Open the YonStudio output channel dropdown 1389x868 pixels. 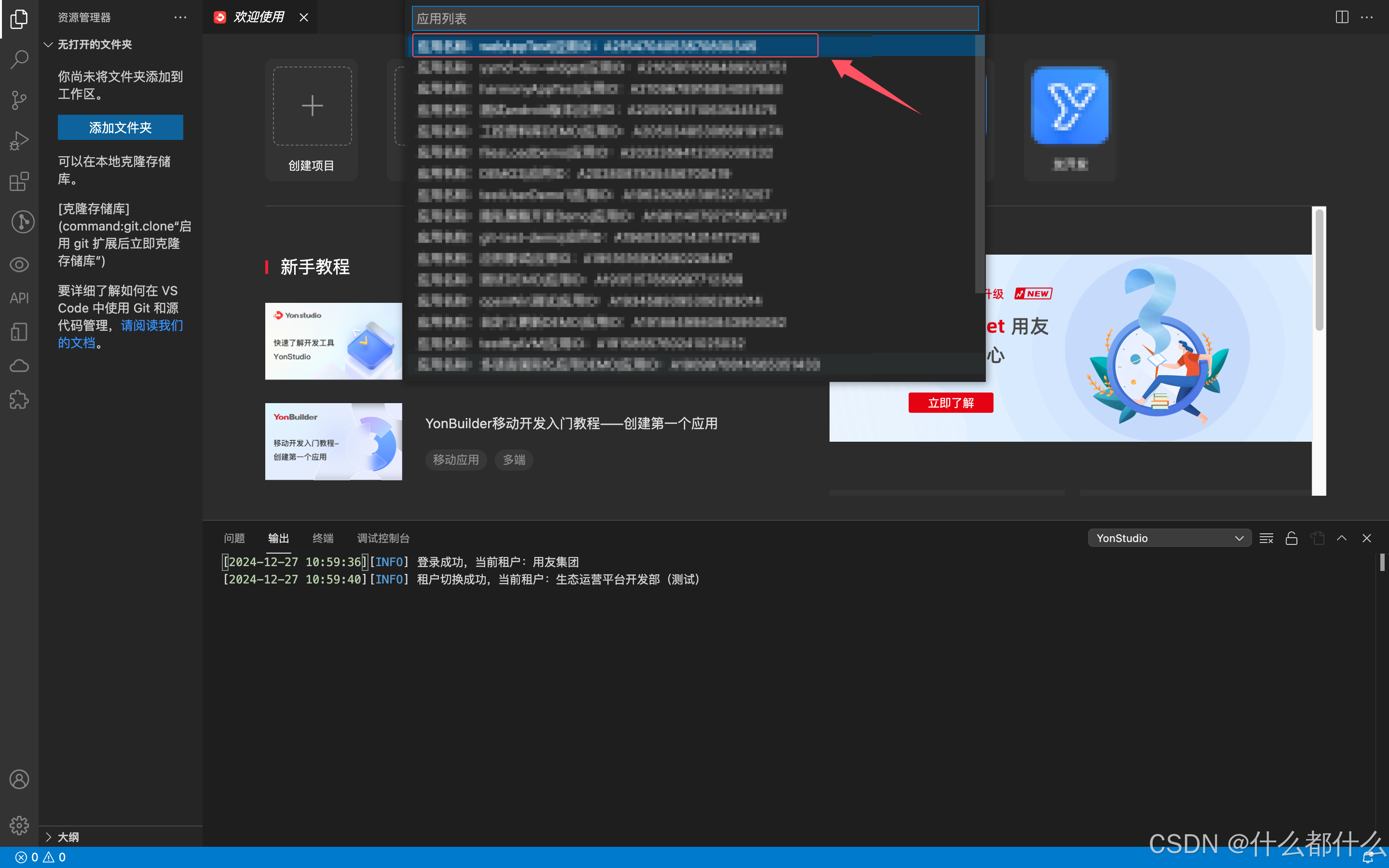[1169, 538]
